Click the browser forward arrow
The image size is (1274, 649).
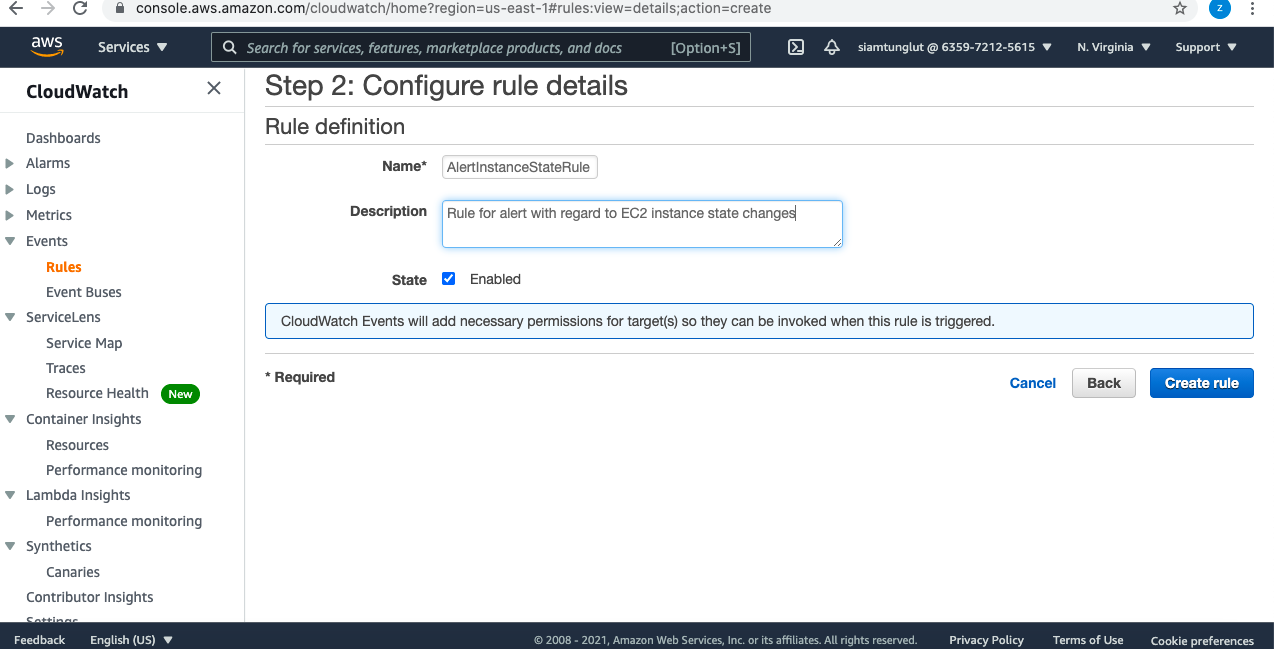click(x=48, y=8)
